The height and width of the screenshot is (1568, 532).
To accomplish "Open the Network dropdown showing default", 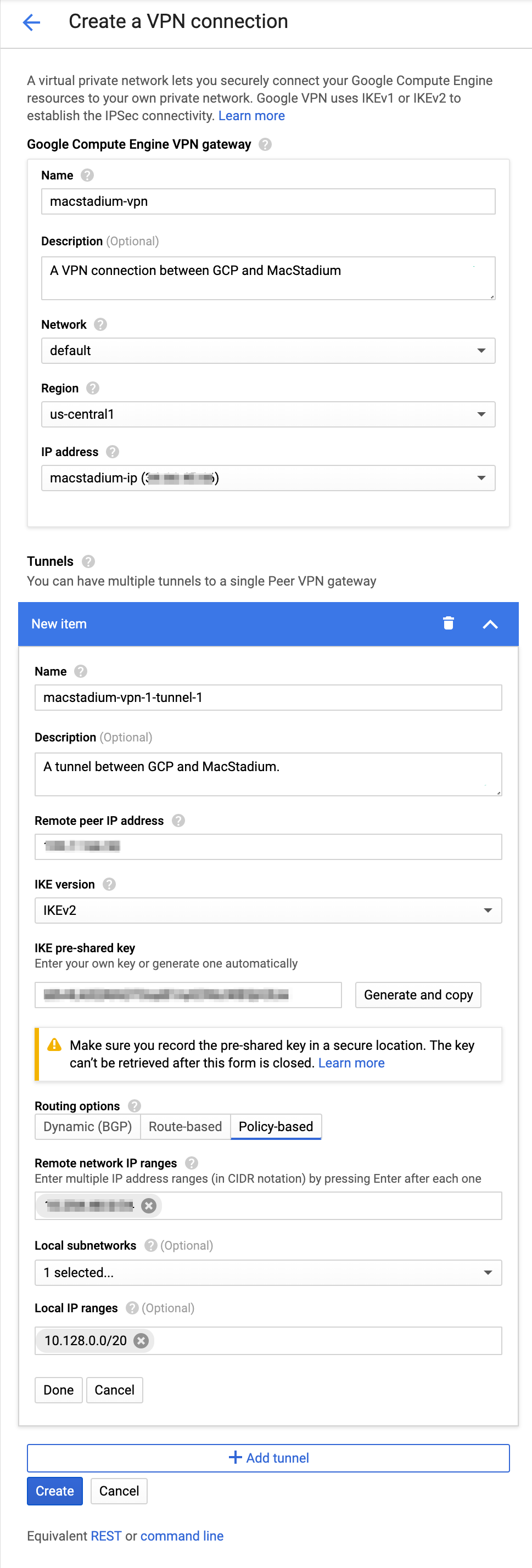I will tap(268, 351).
